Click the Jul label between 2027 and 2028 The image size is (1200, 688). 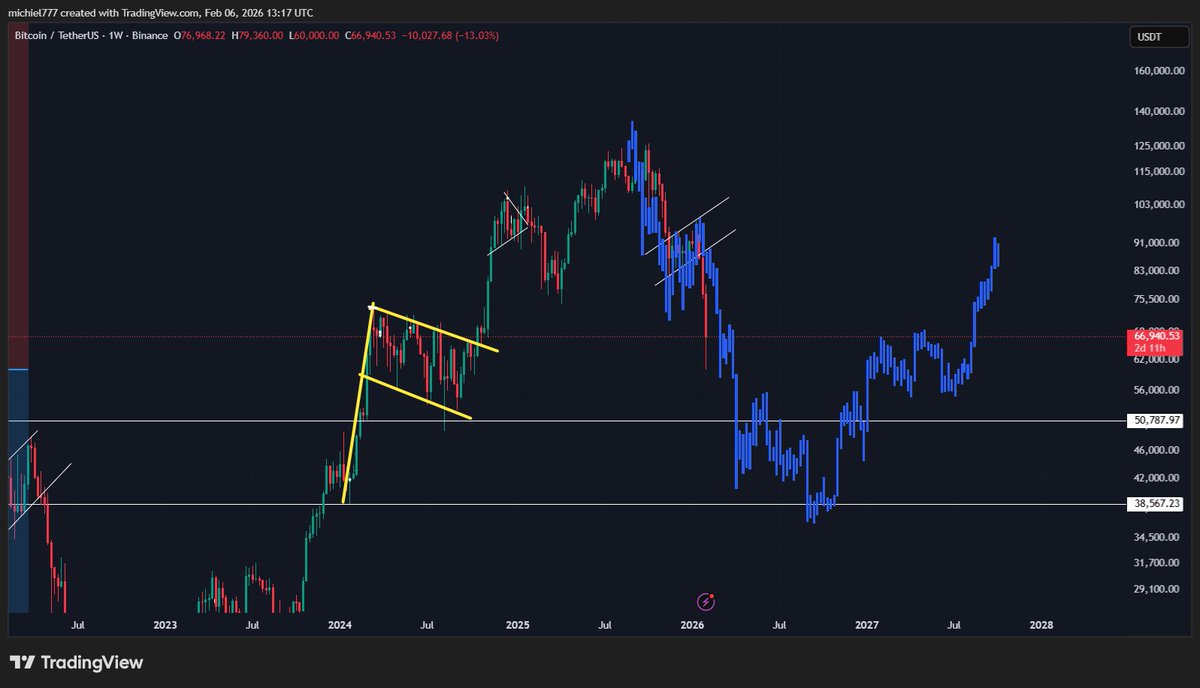(x=954, y=626)
